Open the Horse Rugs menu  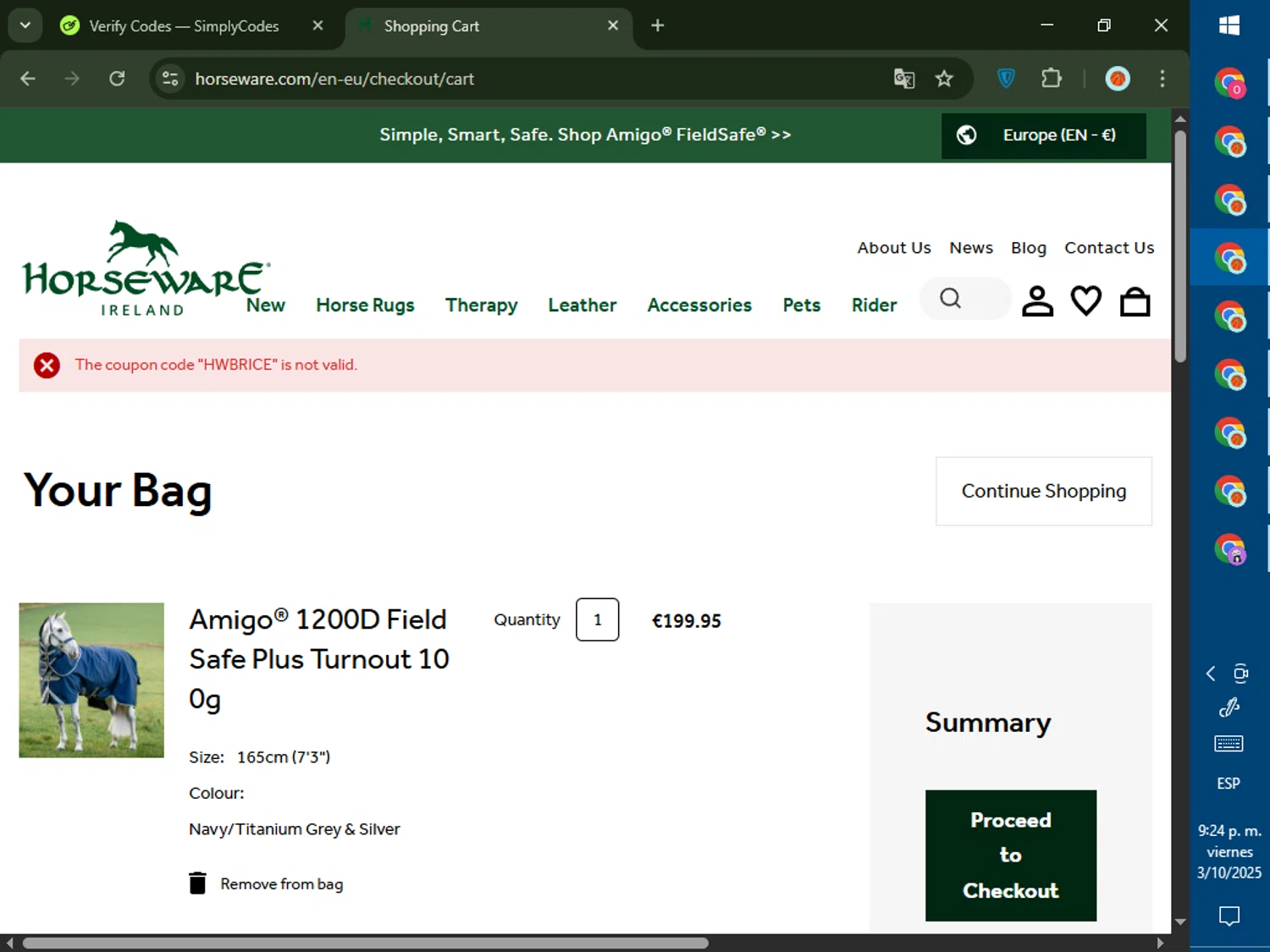coord(365,305)
